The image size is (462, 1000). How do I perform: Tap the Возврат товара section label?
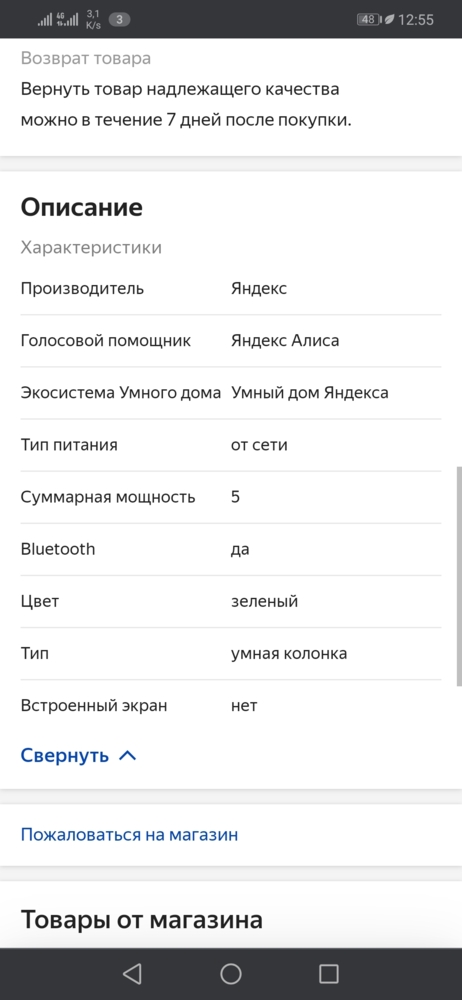click(86, 58)
